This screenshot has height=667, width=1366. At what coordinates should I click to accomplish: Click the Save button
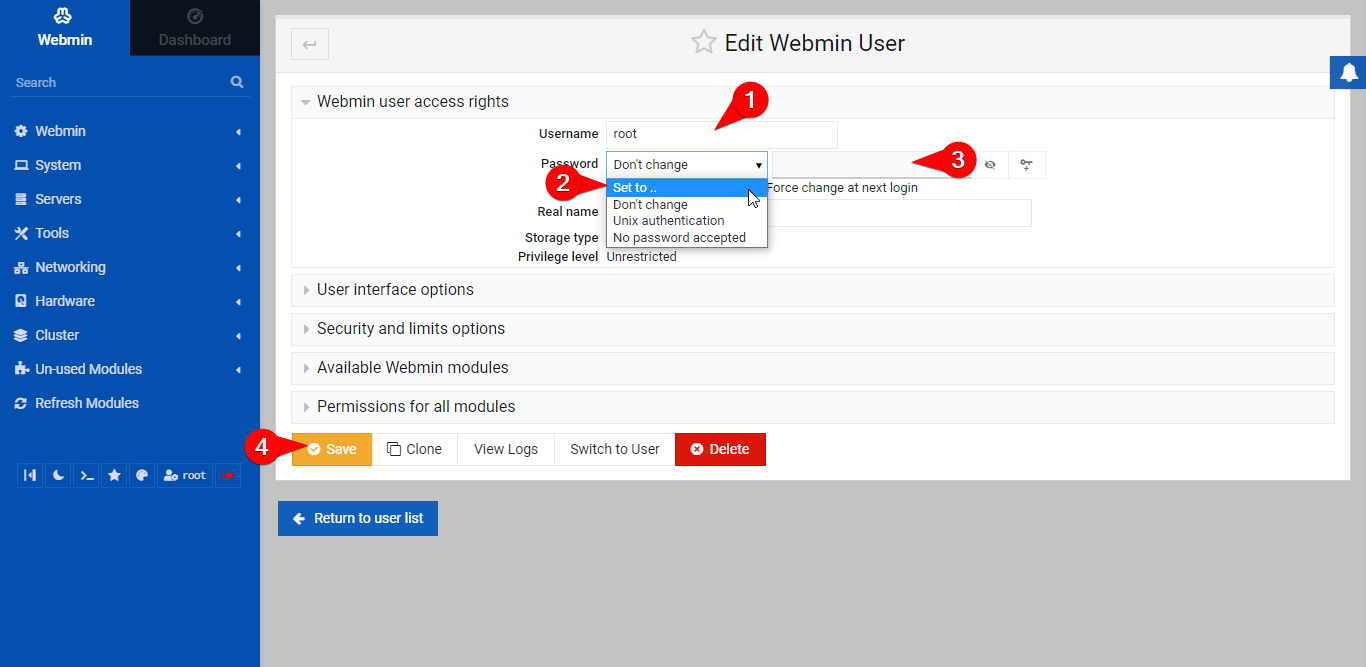[332, 449]
